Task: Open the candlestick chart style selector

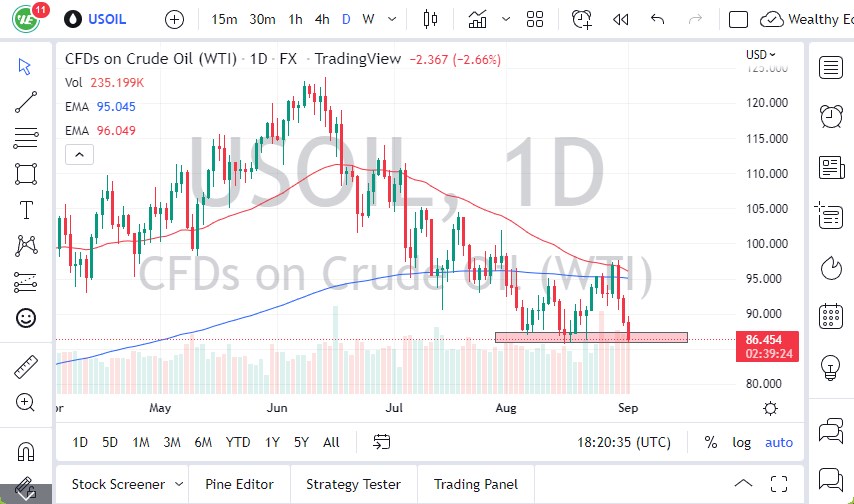Action: (x=431, y=19)
